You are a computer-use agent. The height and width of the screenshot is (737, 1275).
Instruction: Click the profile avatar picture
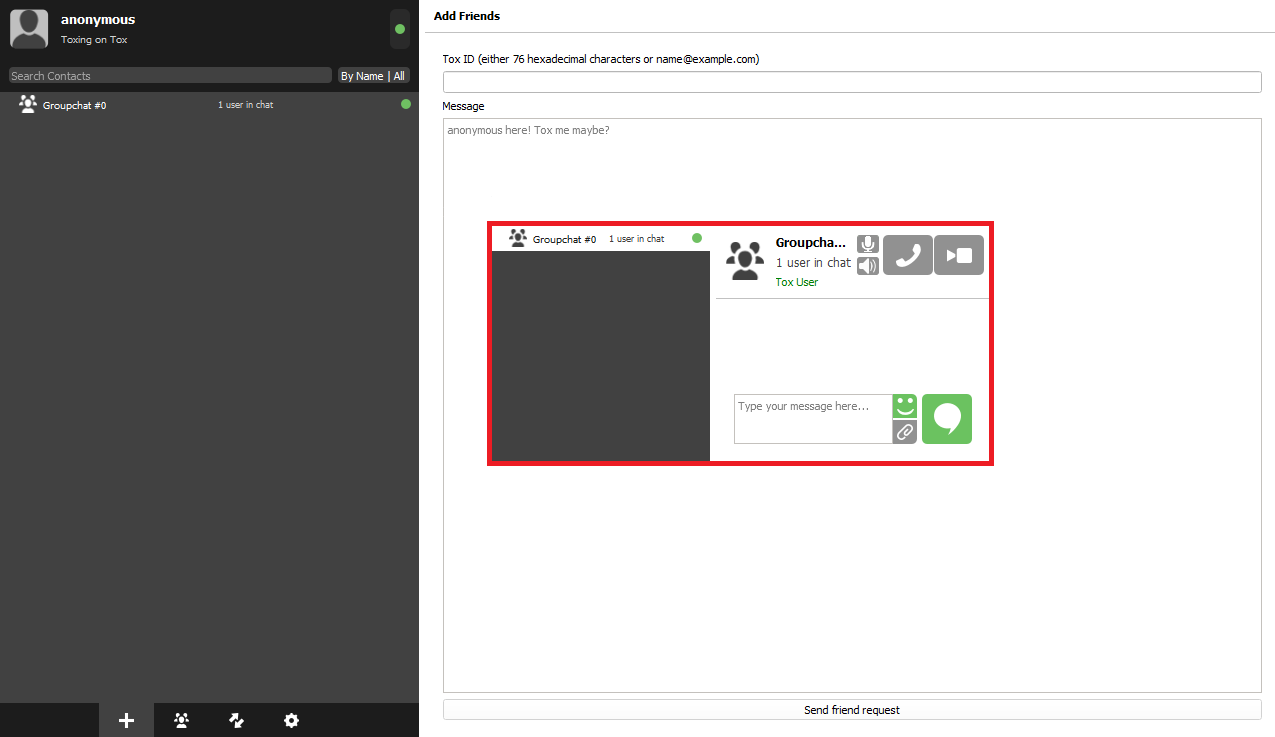coord(29,29)
